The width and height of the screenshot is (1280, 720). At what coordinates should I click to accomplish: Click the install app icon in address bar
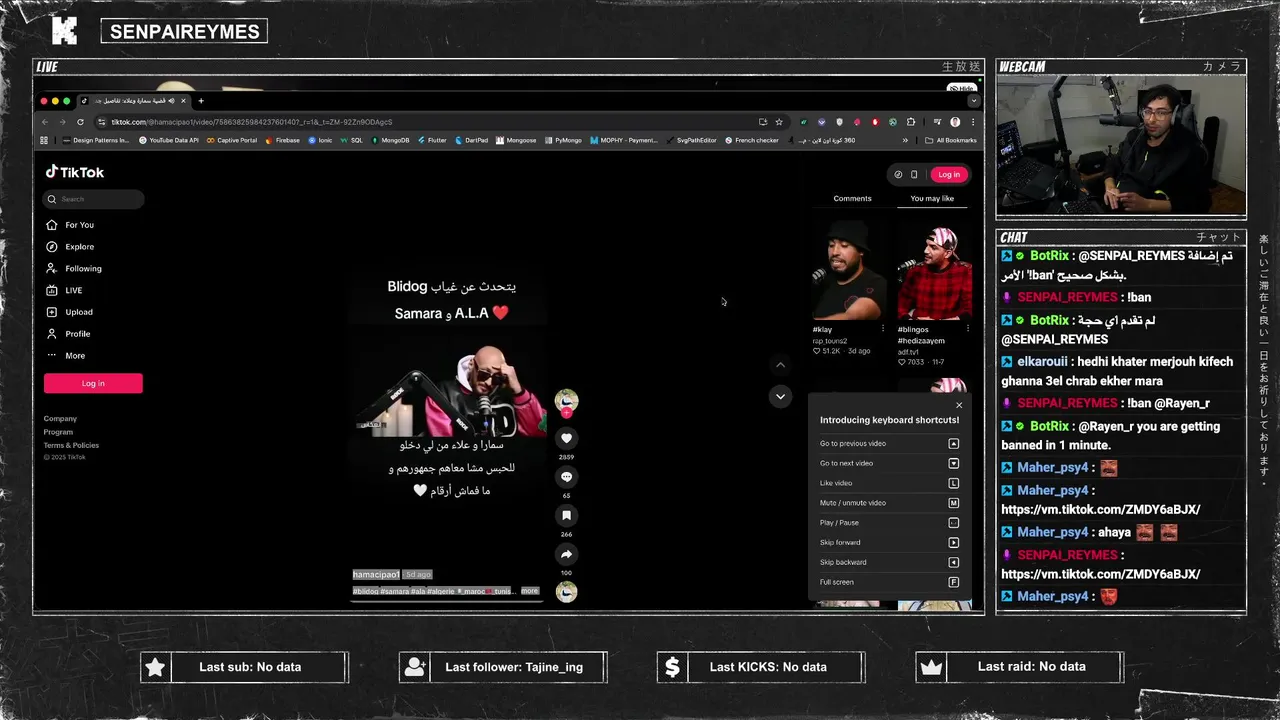(x=763, y=122)
